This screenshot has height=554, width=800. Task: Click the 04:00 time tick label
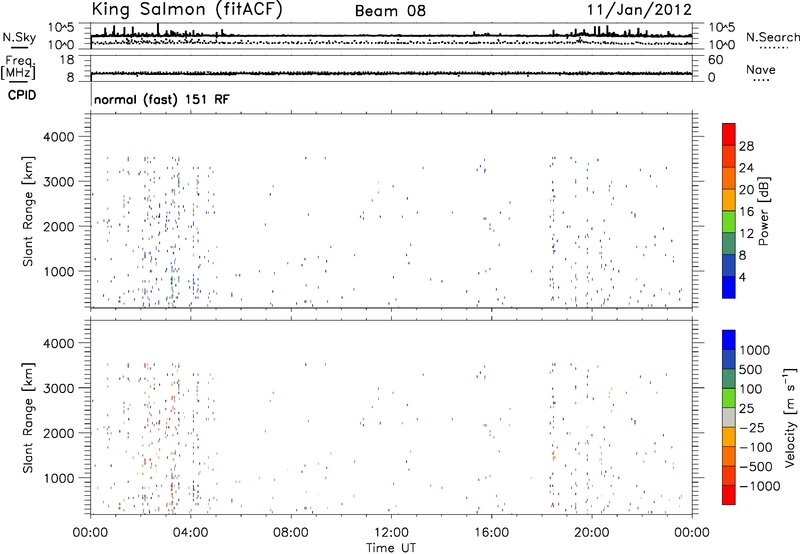[190, 533]
